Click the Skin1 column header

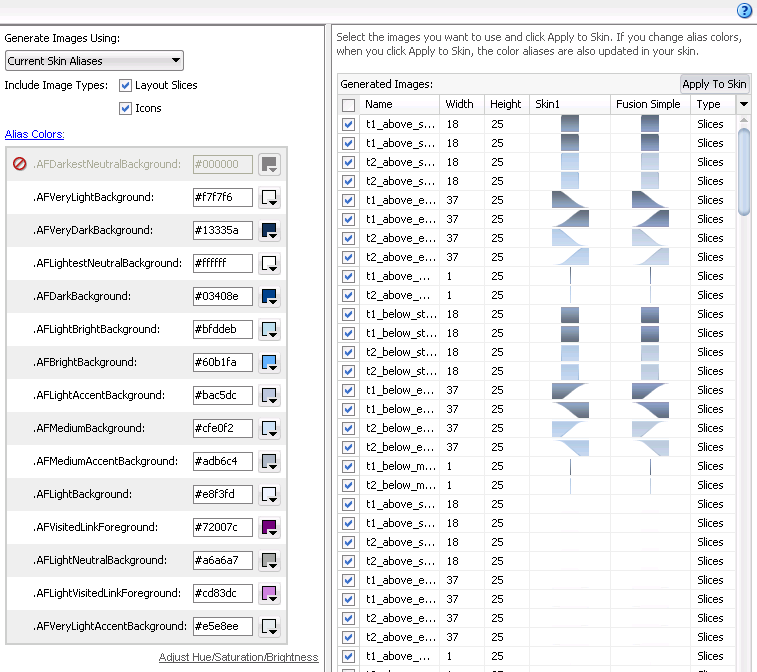pyautogui.click(x=570, y=104)
